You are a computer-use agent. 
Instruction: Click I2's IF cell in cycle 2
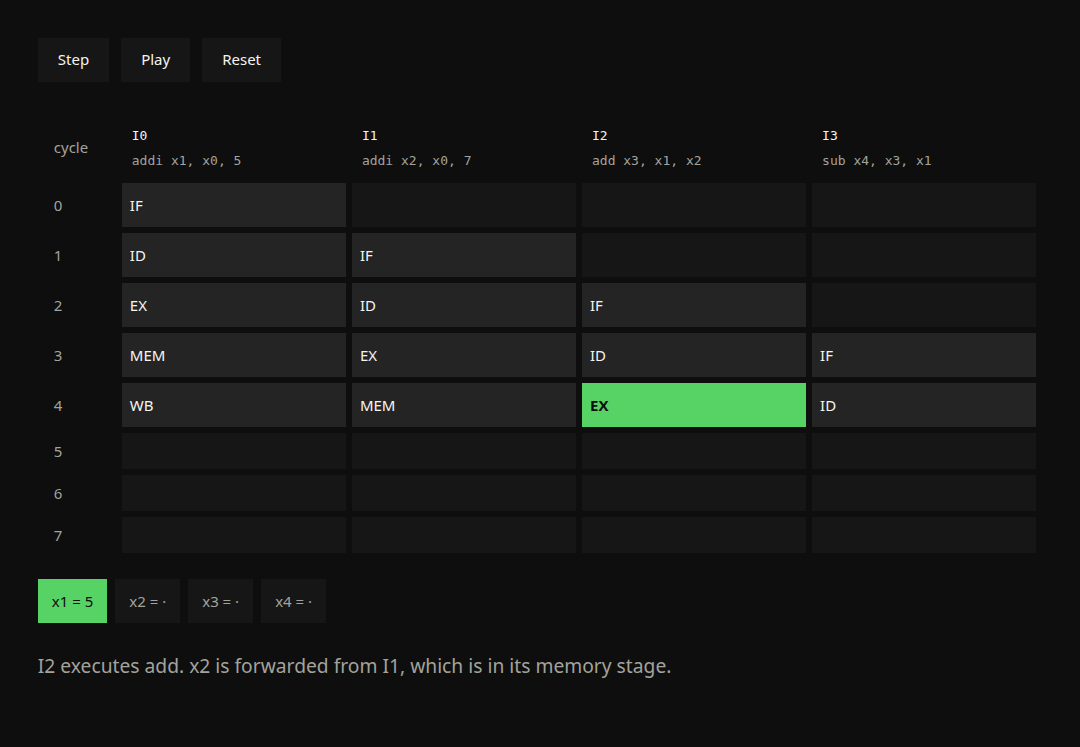pyautogui.click(x=694, y=305)
